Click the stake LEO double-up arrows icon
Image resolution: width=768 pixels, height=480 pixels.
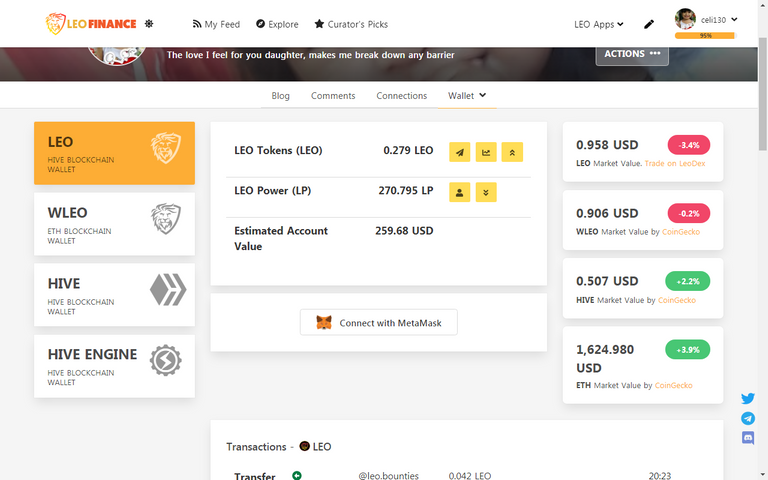(512, 152)
